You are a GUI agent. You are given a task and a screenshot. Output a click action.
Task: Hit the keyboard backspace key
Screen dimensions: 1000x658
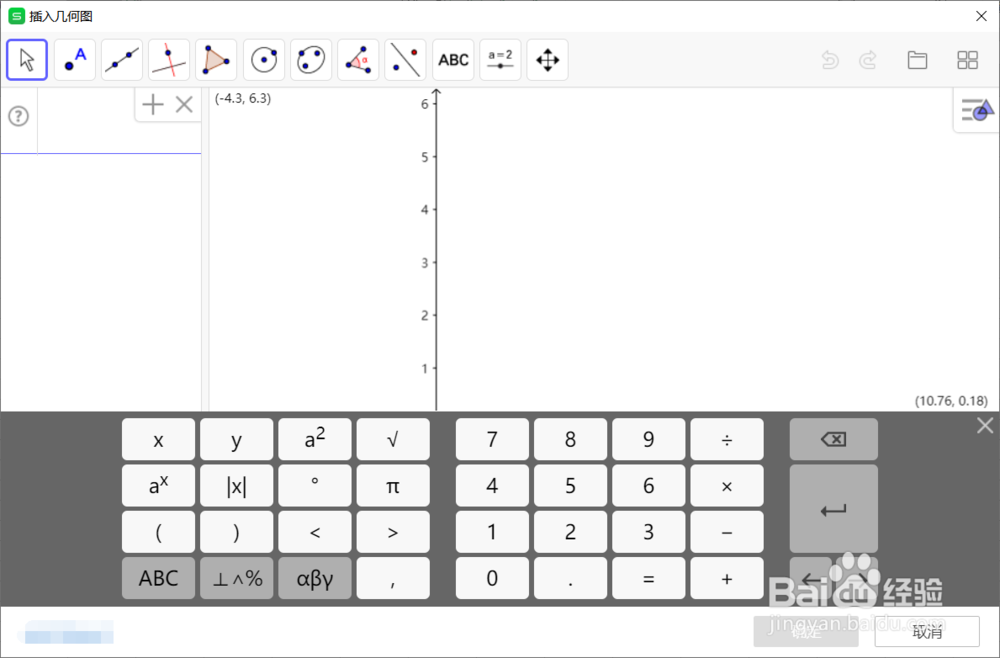[x=834, y=439]
